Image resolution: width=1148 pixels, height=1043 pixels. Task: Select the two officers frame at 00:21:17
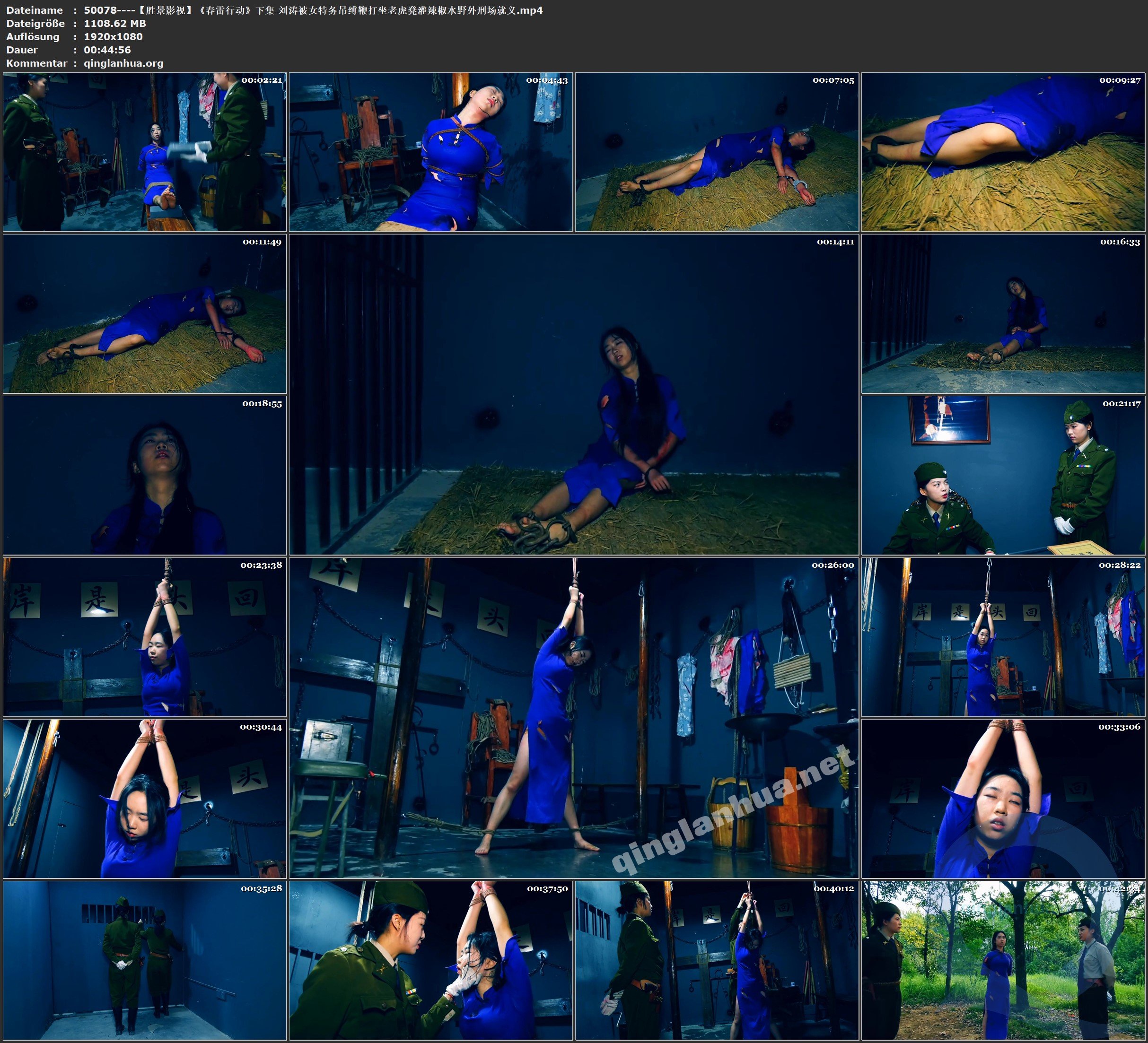pyautogui.click(x=1003, y=475)
